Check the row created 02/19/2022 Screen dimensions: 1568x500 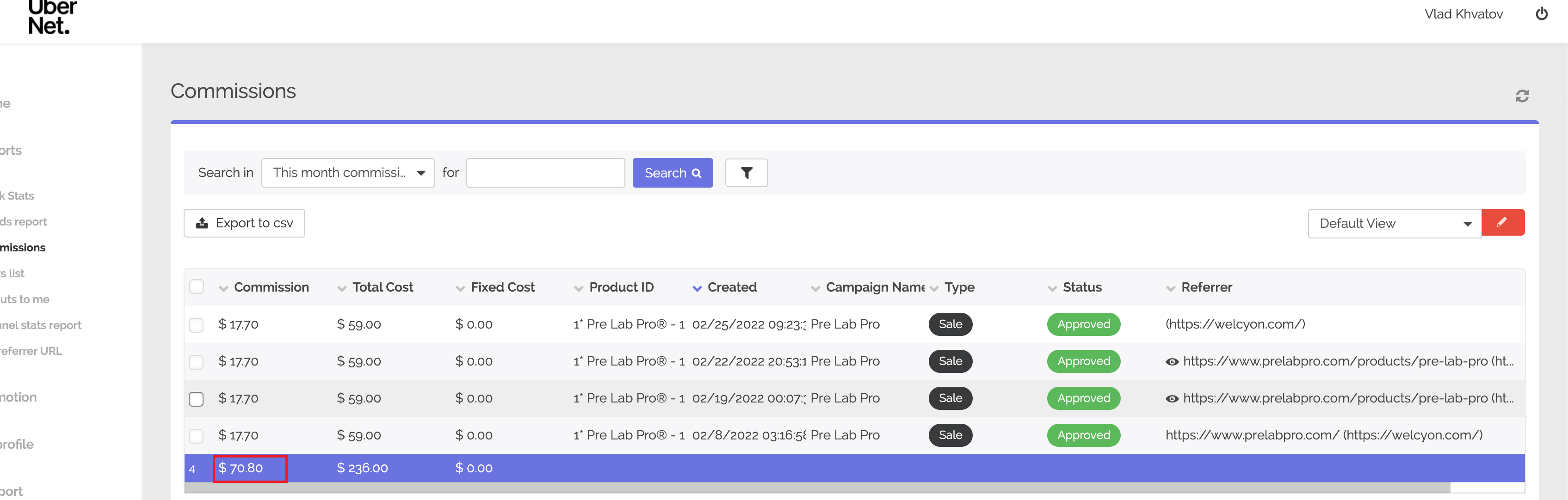pyautogui.click(x=196, y=399)
